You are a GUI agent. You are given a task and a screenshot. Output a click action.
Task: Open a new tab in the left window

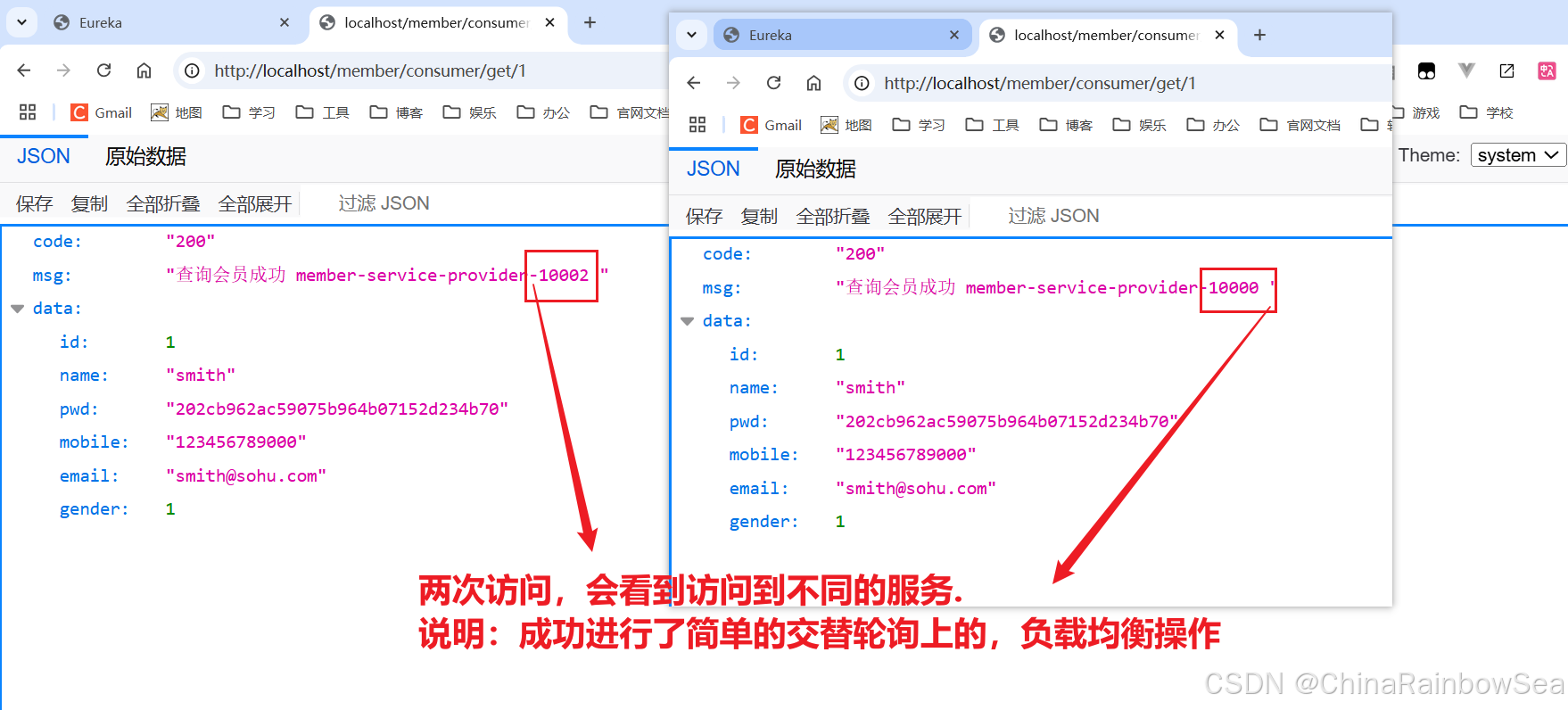coord(590,22)
